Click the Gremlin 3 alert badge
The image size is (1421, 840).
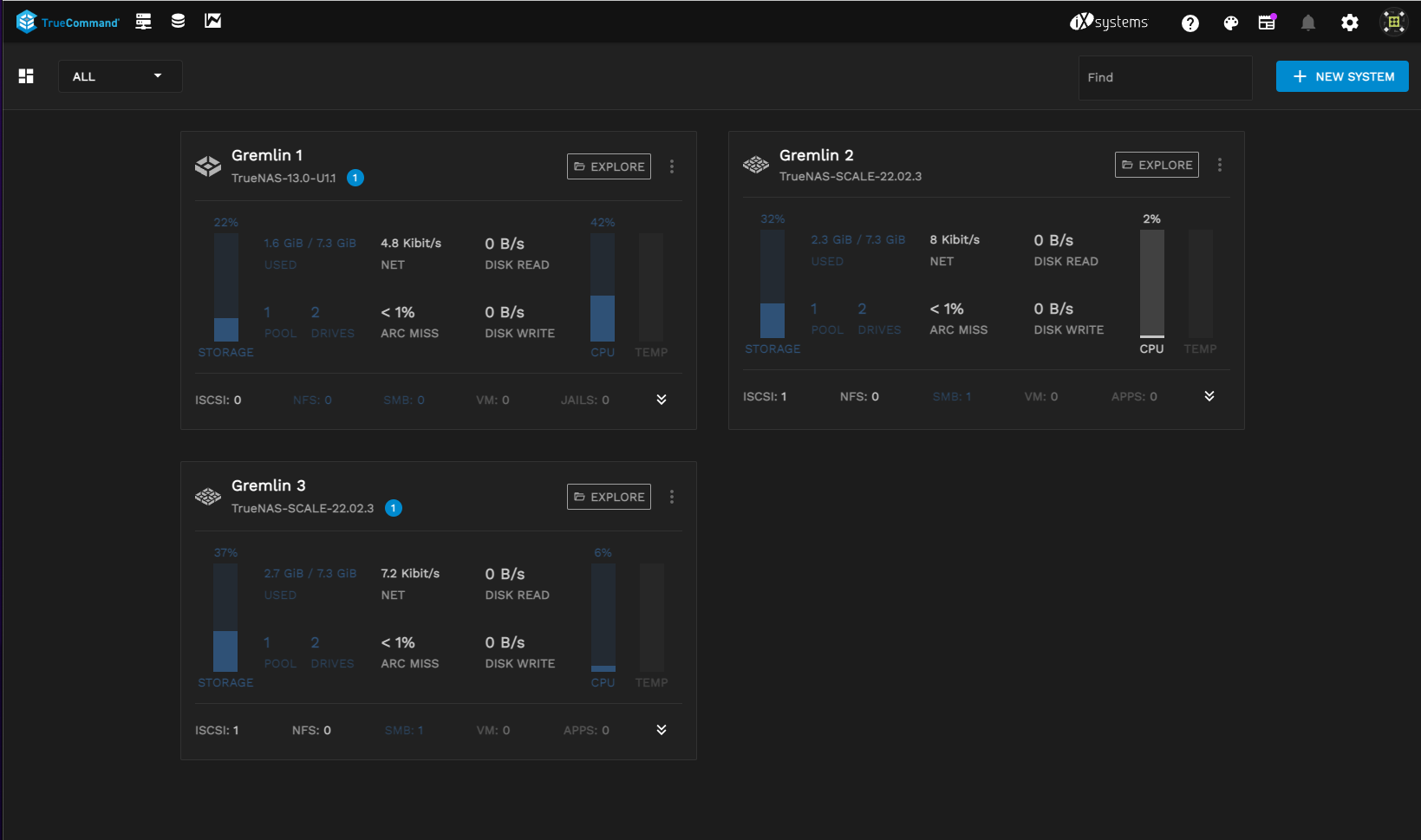pyautogui.click(x=394, y=508)
